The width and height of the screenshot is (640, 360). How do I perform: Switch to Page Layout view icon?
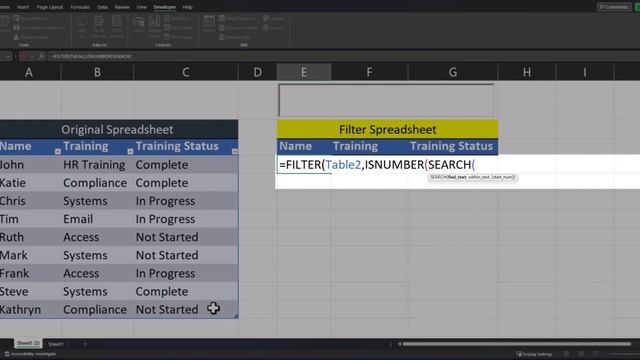pos(581,354)
